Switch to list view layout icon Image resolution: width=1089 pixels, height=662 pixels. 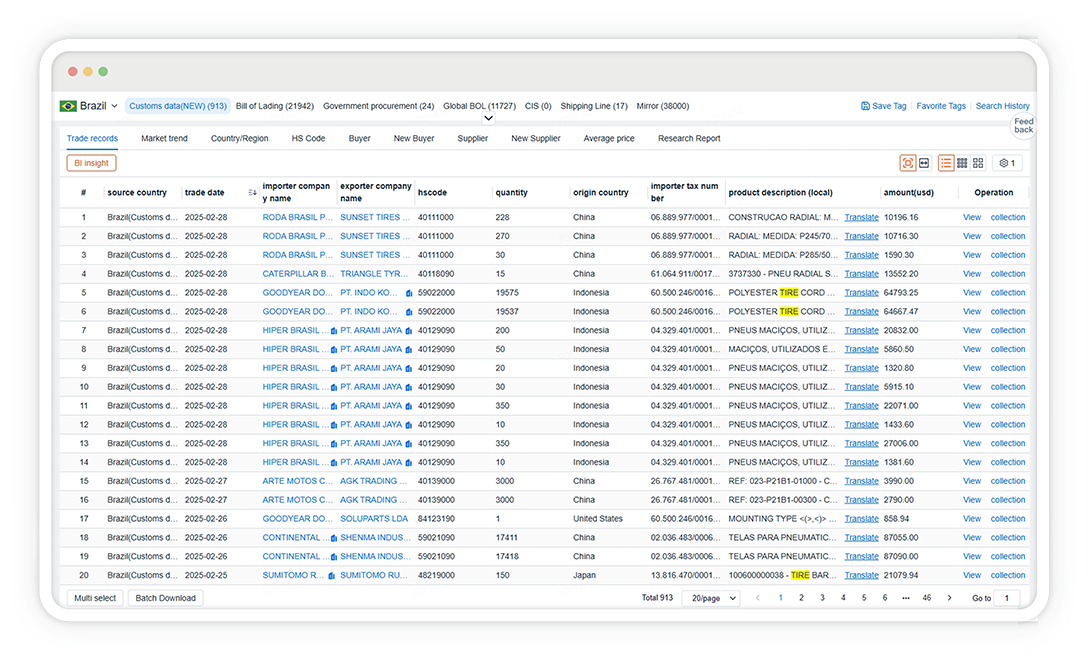946,163
